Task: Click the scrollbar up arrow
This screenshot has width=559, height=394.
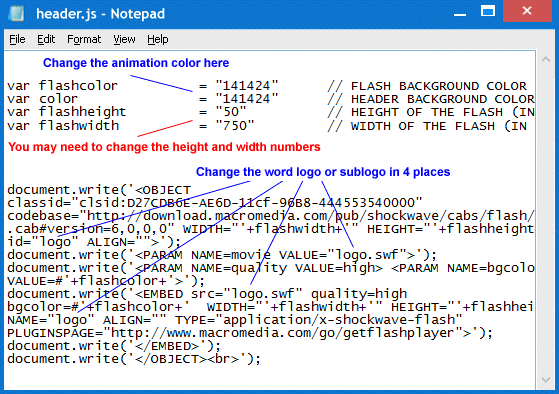Action: click(546, 60)
